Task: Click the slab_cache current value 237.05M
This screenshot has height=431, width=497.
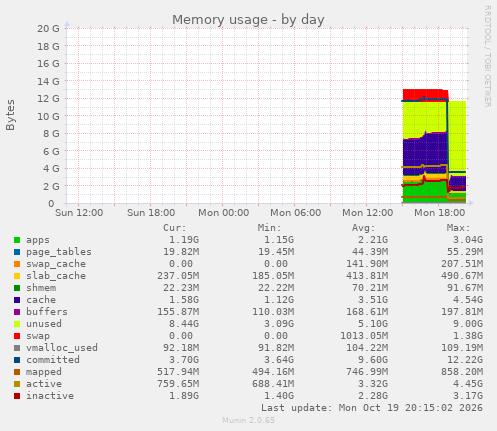Action: tap(178, 276)
